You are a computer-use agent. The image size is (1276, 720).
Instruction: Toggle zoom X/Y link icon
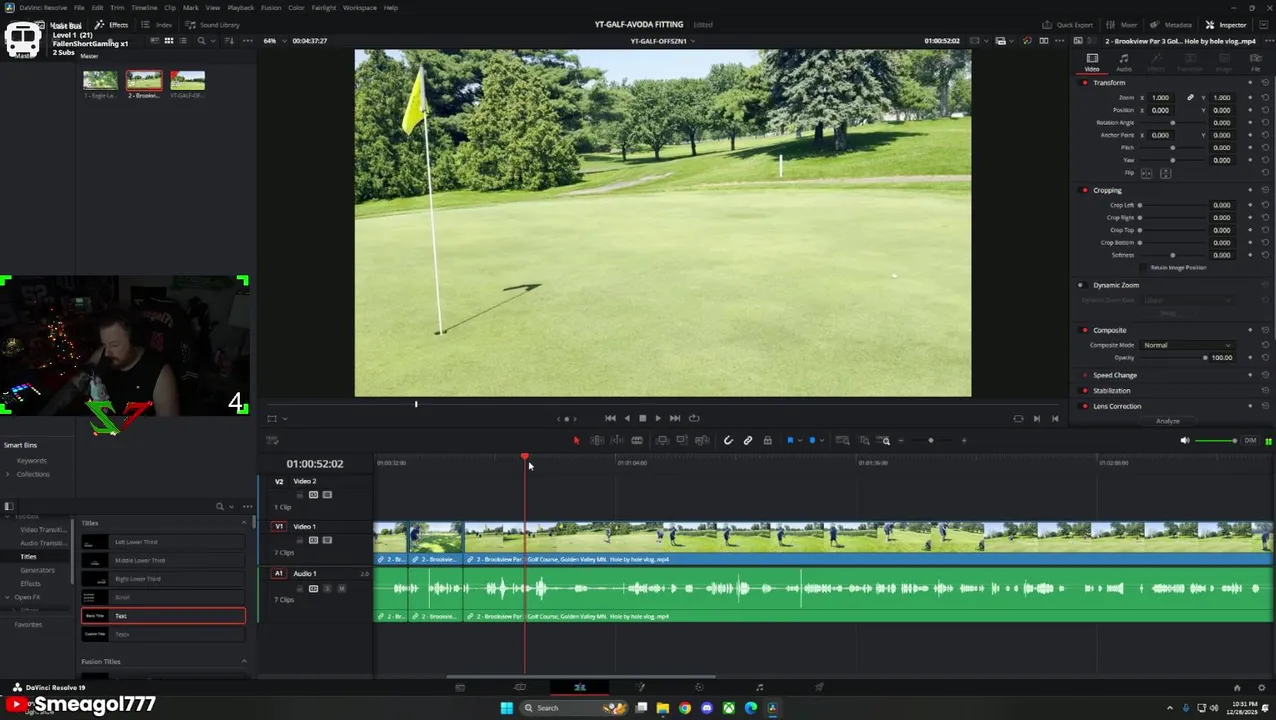coord(1190,98)
